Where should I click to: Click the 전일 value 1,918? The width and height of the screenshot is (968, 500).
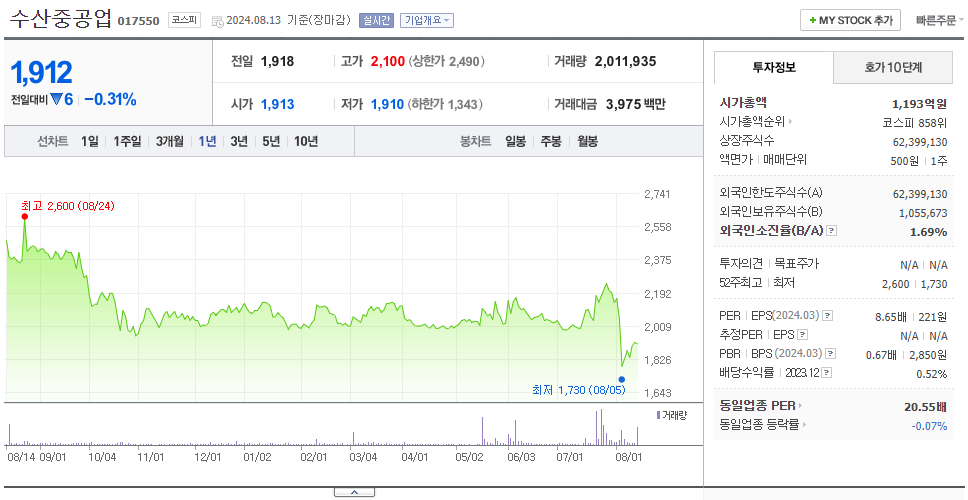[277, 61]
